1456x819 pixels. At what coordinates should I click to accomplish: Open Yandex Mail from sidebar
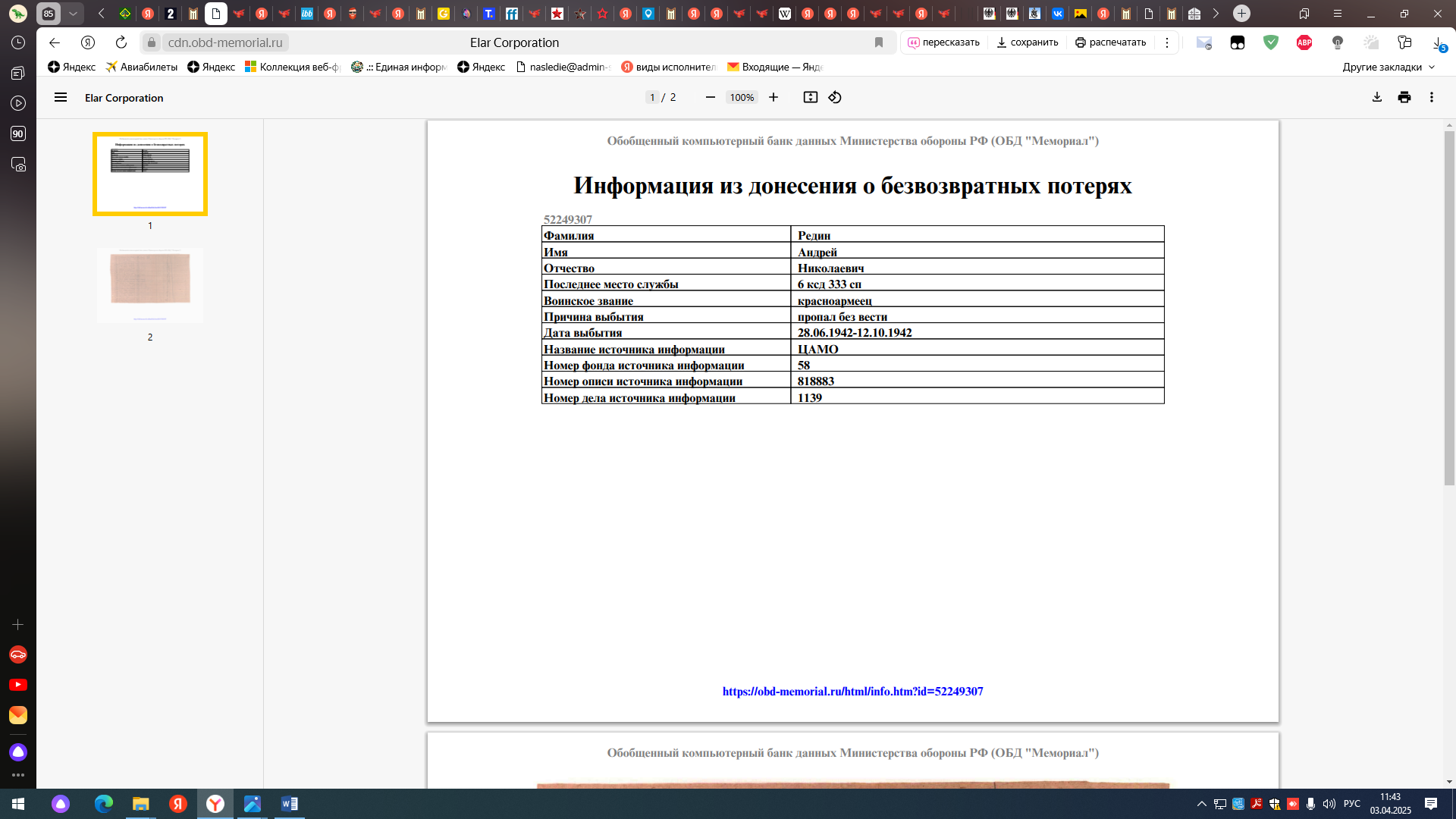click(18, 715)
